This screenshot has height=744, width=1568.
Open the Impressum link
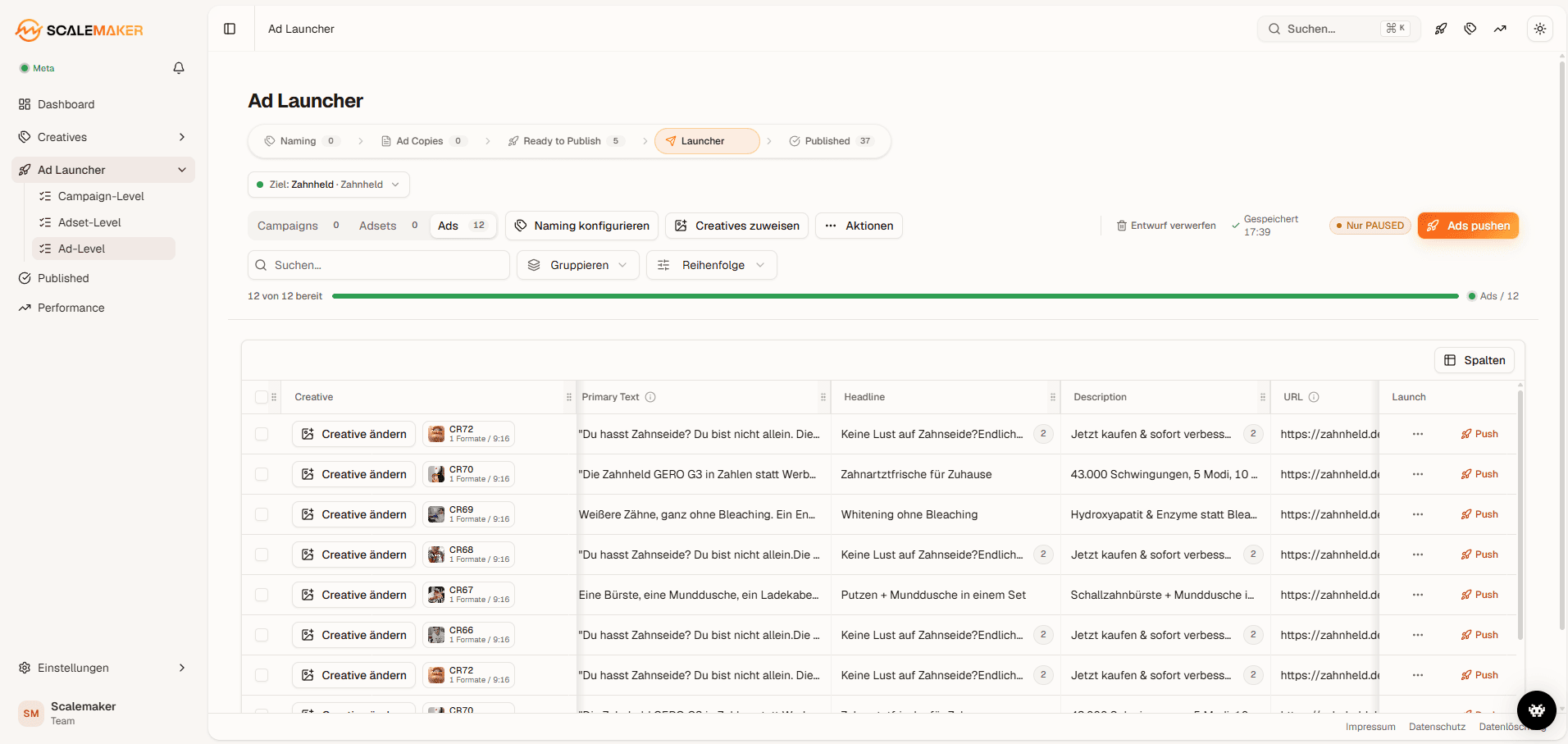[x=1370, y=727]
